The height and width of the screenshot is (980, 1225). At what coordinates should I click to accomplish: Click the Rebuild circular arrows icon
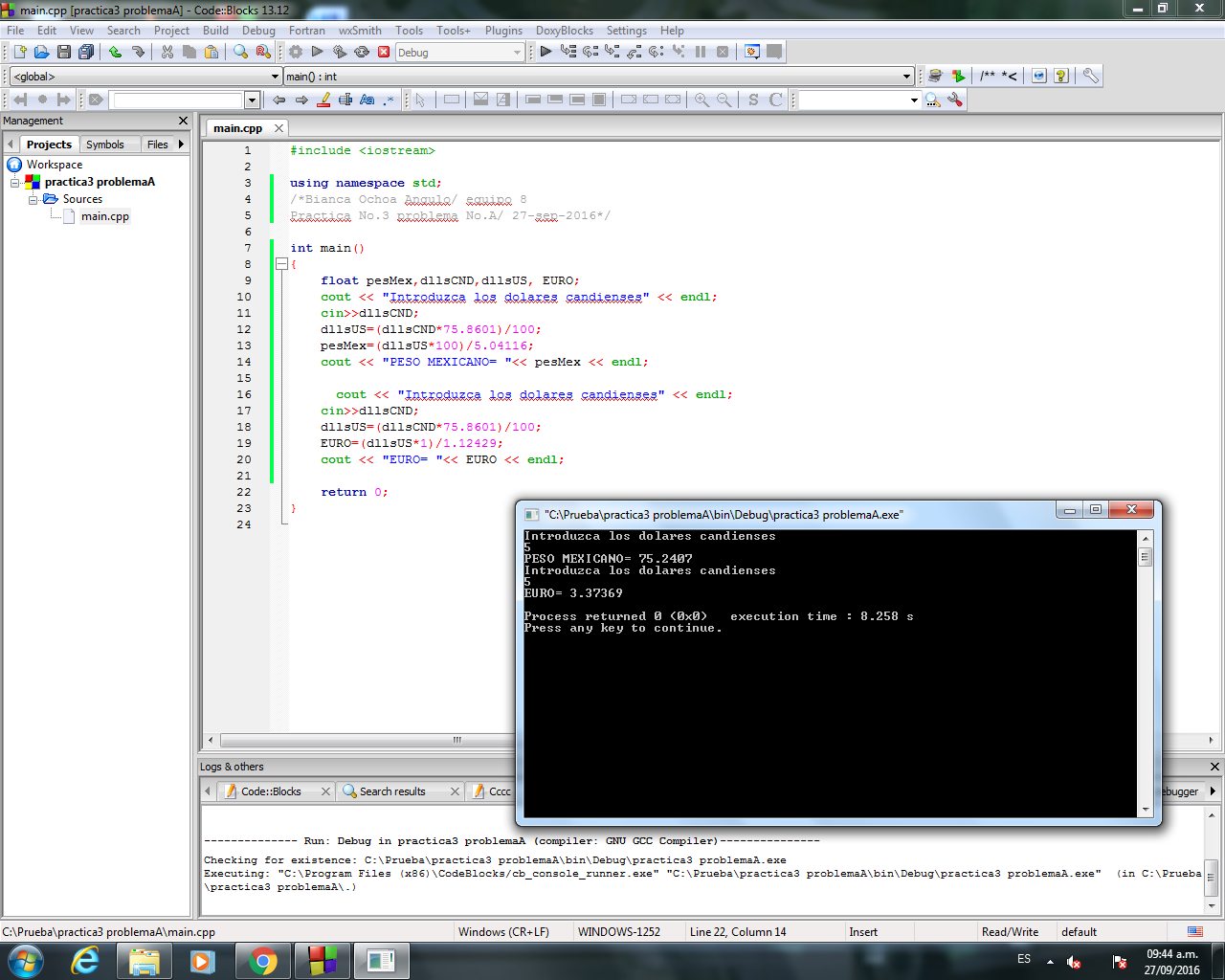pos(362,52)
